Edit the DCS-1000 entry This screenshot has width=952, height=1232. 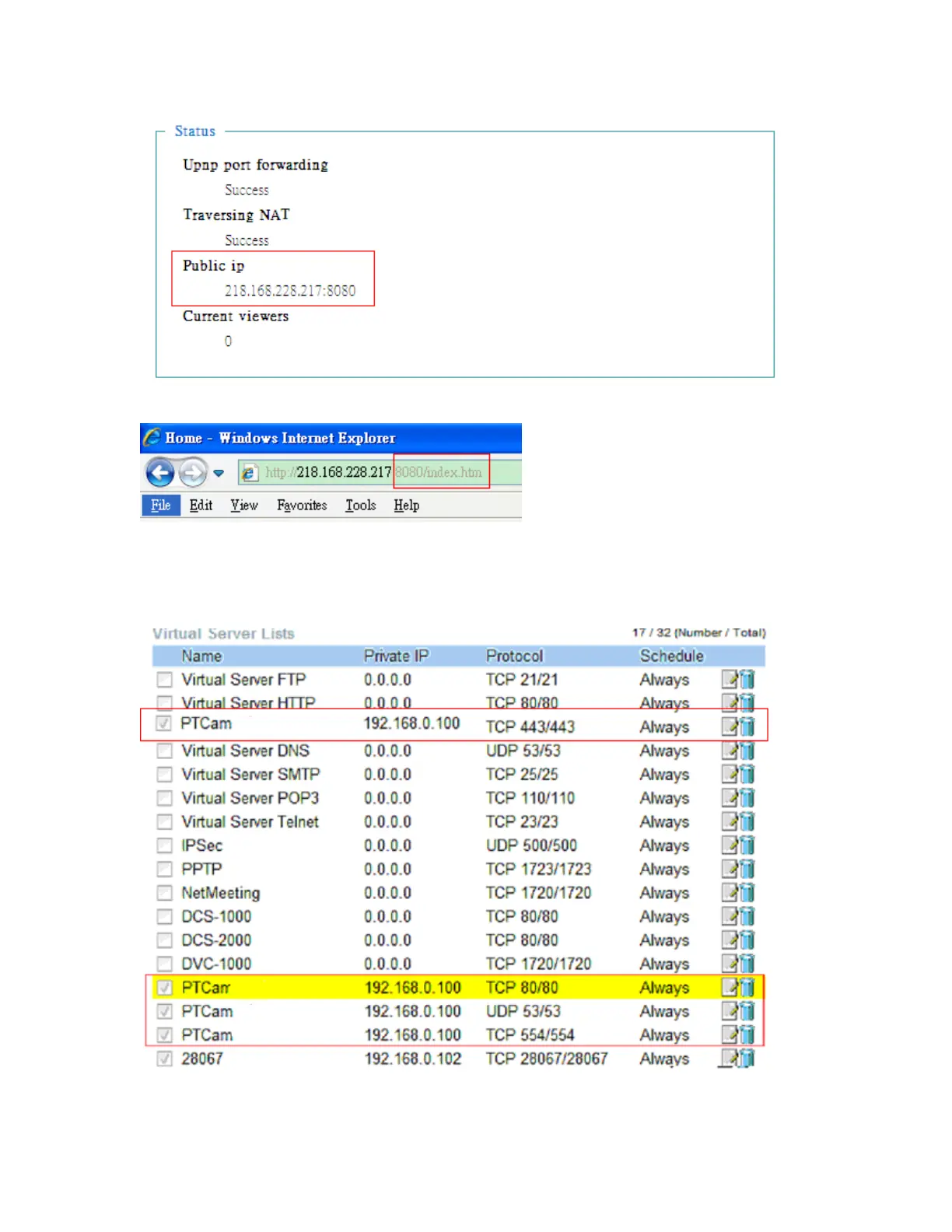point(730,916)
